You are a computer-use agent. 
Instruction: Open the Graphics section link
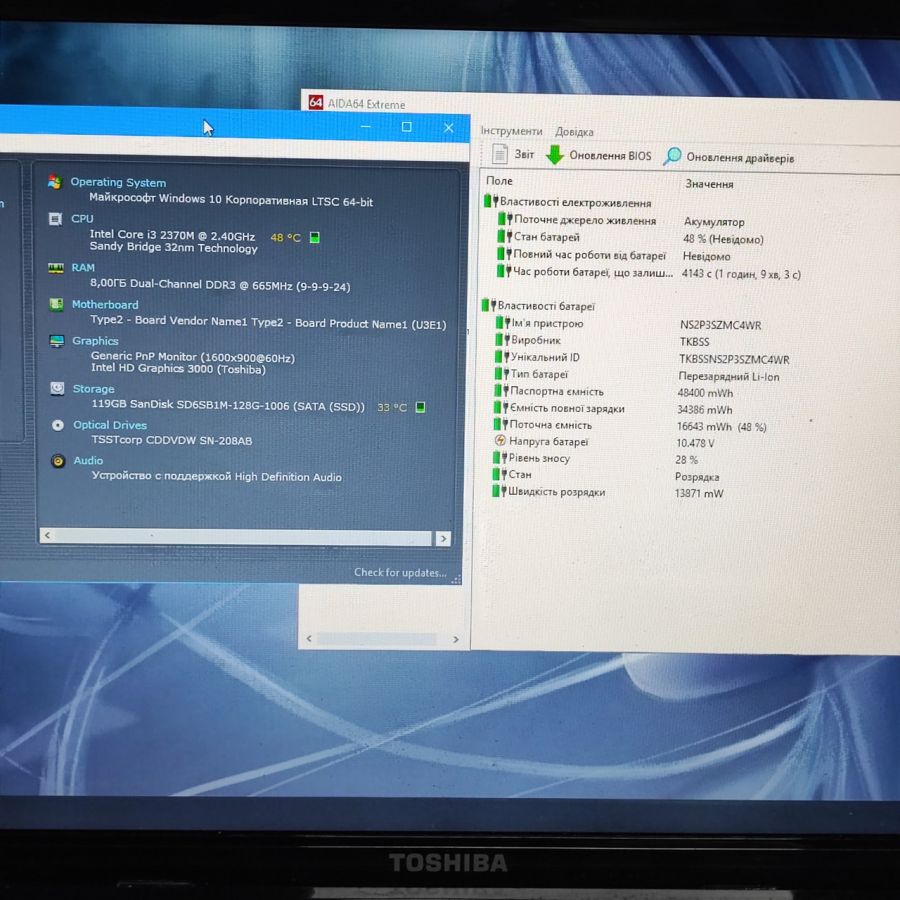(x=95, y=340)
